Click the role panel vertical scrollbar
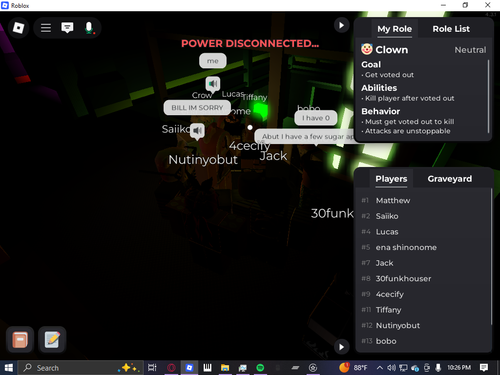 [488, 97]
